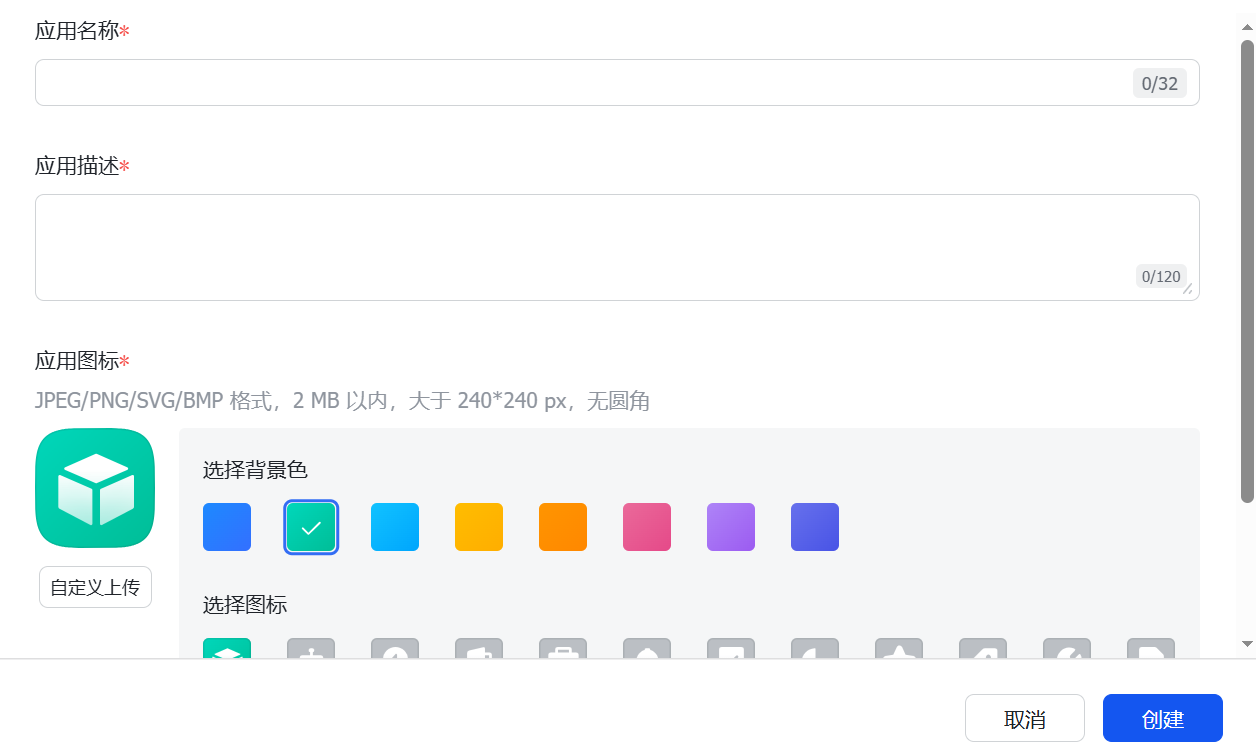Choose the pink background color

[x=647, y=527]
